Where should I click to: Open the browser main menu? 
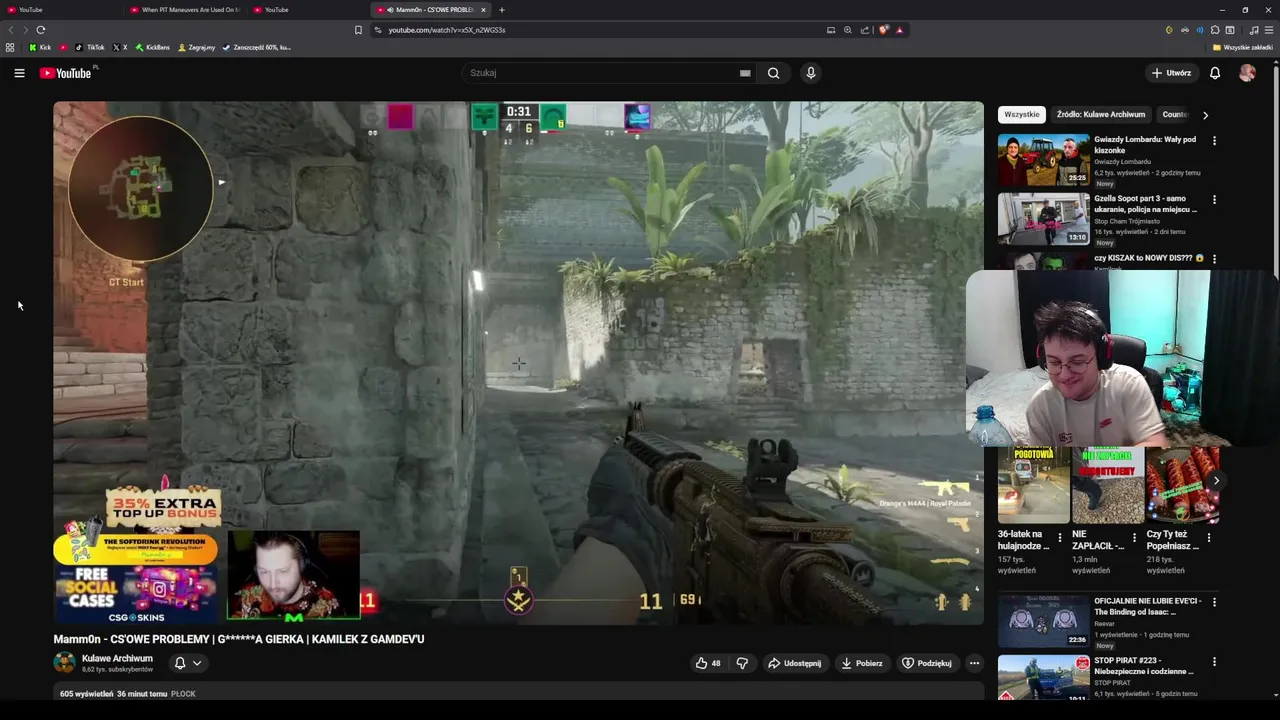(1269, 30)
